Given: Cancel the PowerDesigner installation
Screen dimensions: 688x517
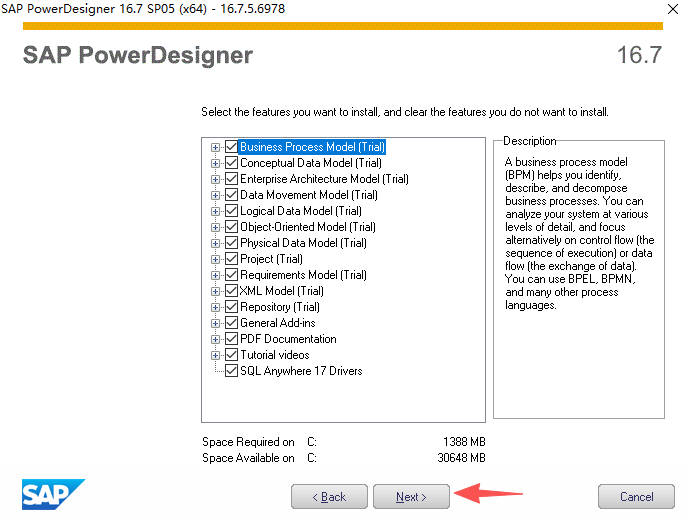Looking at the screenshot, I should pos(636,496).
